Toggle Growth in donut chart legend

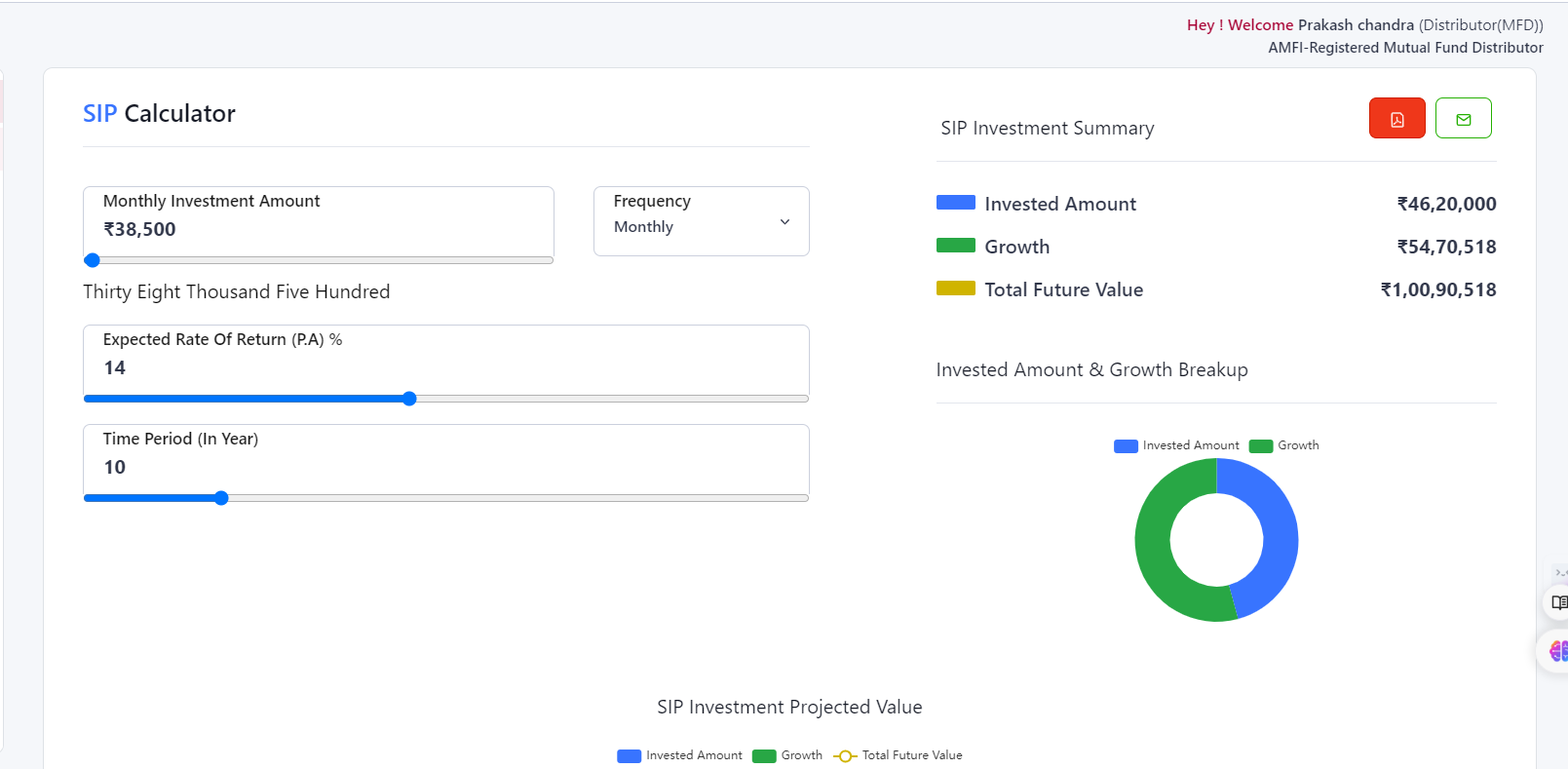1284,445
